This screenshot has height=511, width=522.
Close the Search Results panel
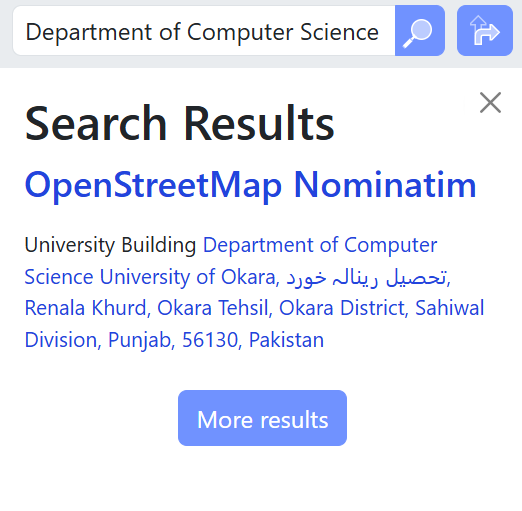click(x=490, y=102)
